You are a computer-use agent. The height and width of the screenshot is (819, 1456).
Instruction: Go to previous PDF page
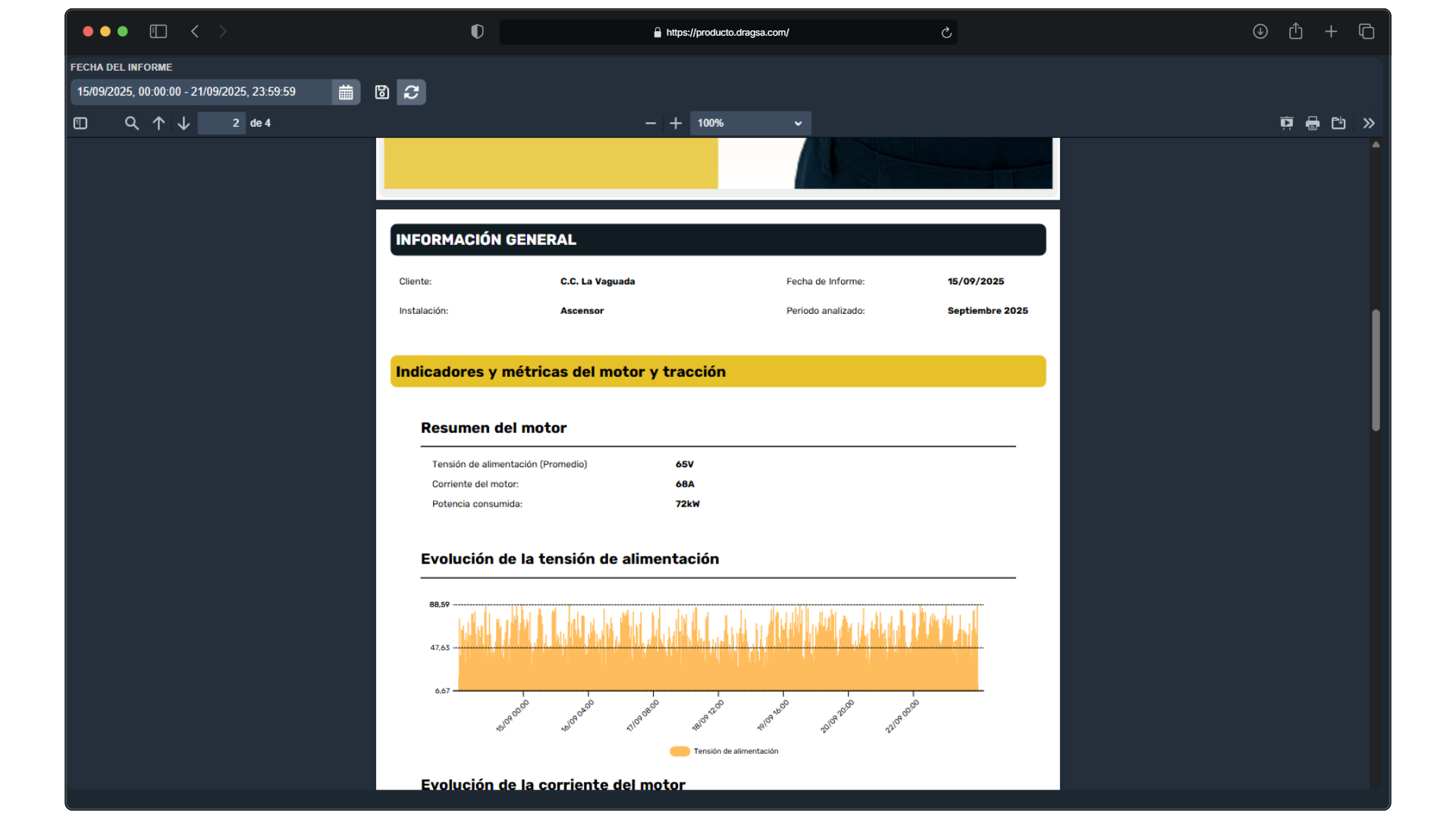click(x=158, y=124)
